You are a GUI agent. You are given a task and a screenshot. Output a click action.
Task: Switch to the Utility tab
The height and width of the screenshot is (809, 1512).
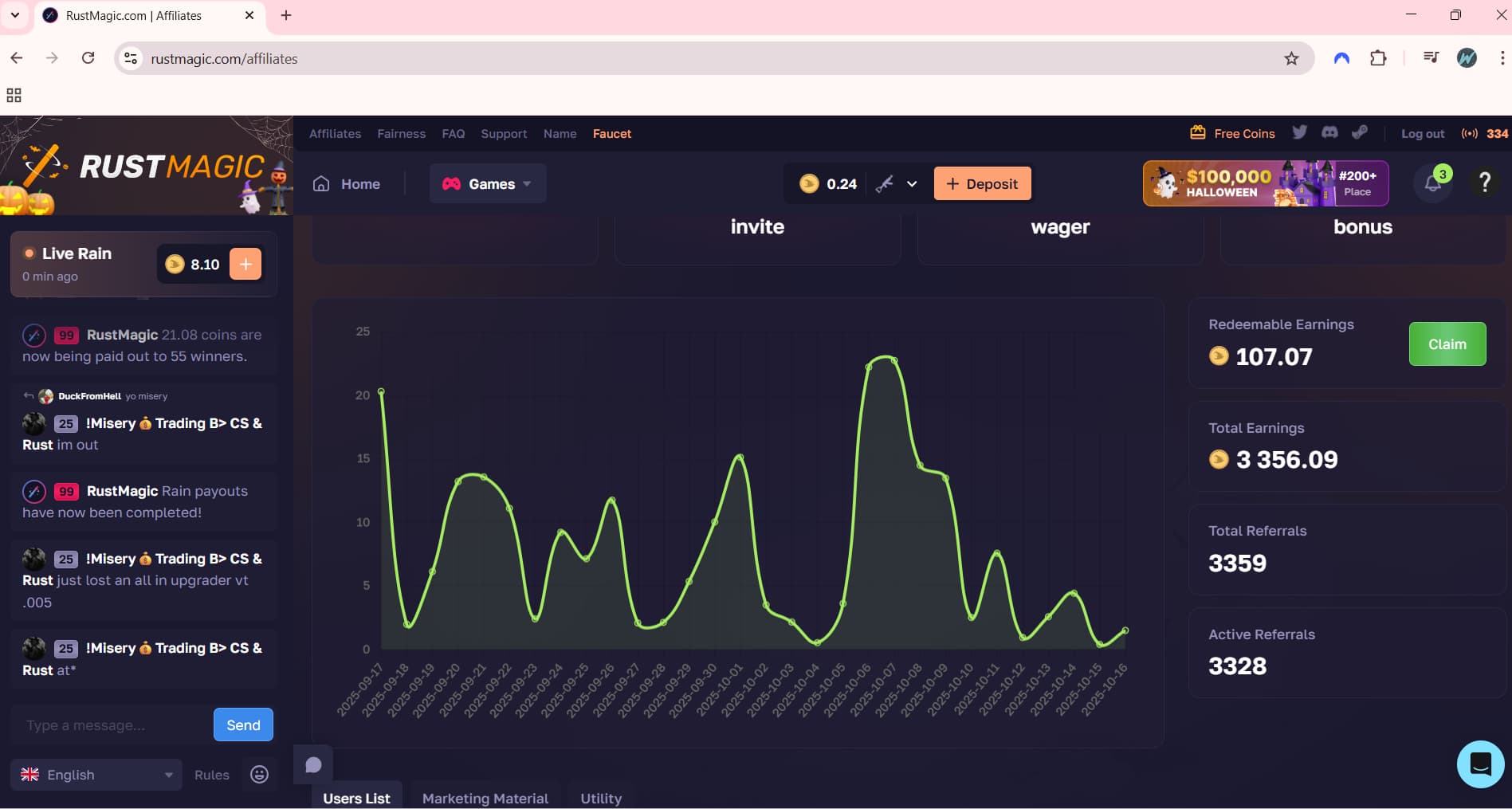coord(601,798)
